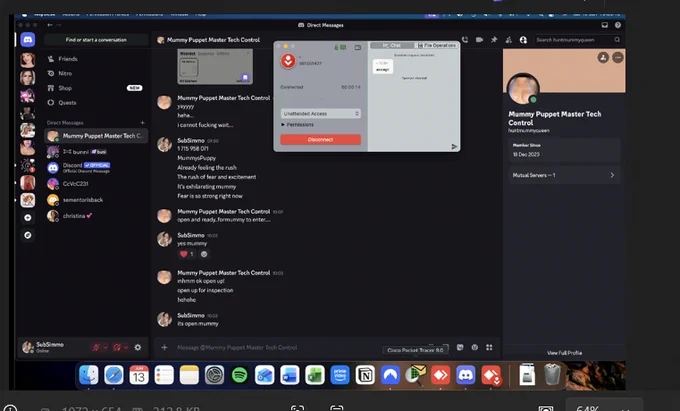Viewport: 680px width, 411px height.
Task: Expand the Permissions section
Action: point(297,125)
